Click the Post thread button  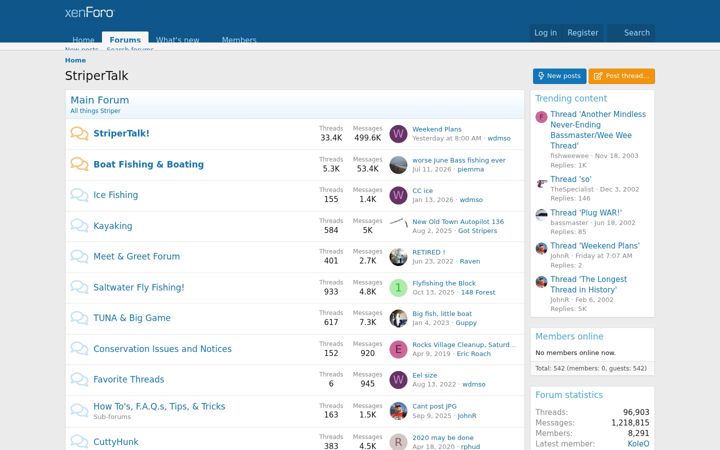[622, 76]
